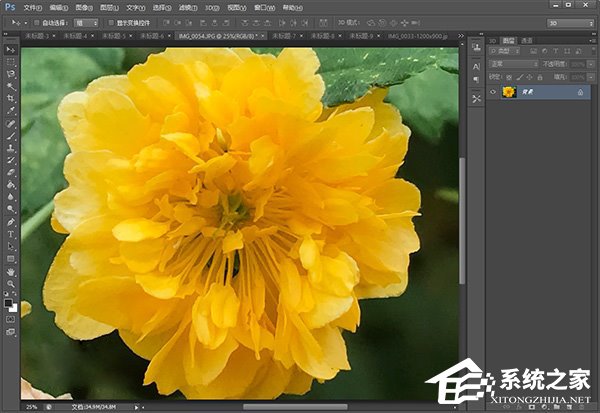The image size is (600, 413).
Task: Hide the 背景 layer using its eye icon
Action: (492, 92)
